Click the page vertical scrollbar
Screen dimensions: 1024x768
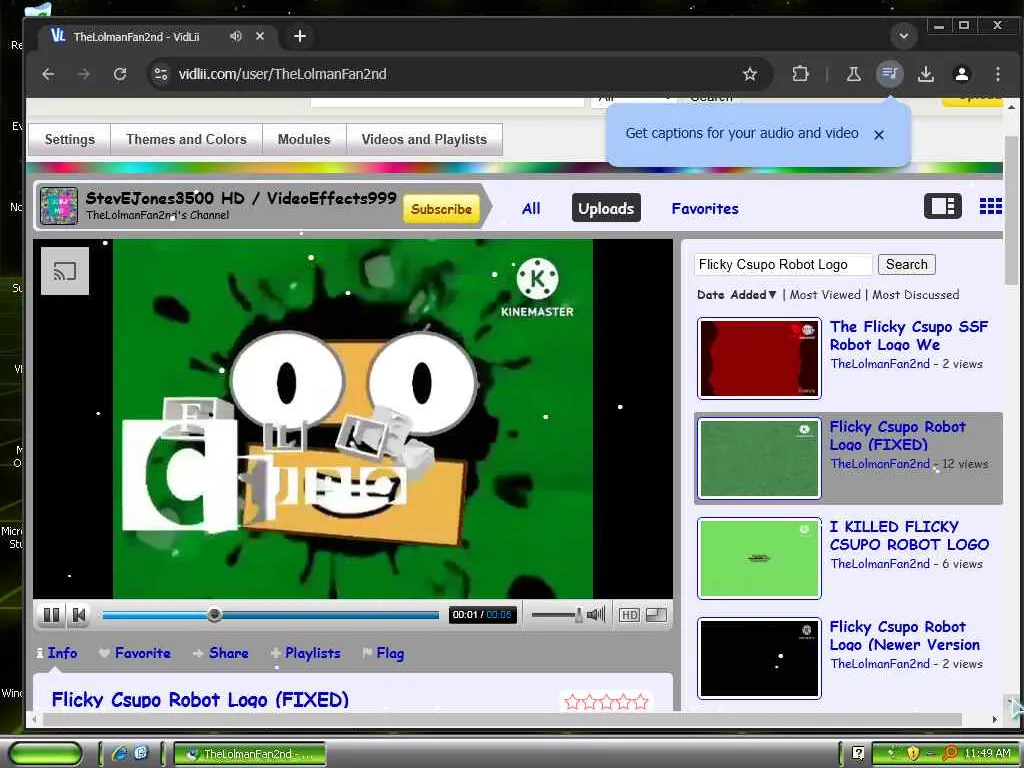(x=1010, y=210)
